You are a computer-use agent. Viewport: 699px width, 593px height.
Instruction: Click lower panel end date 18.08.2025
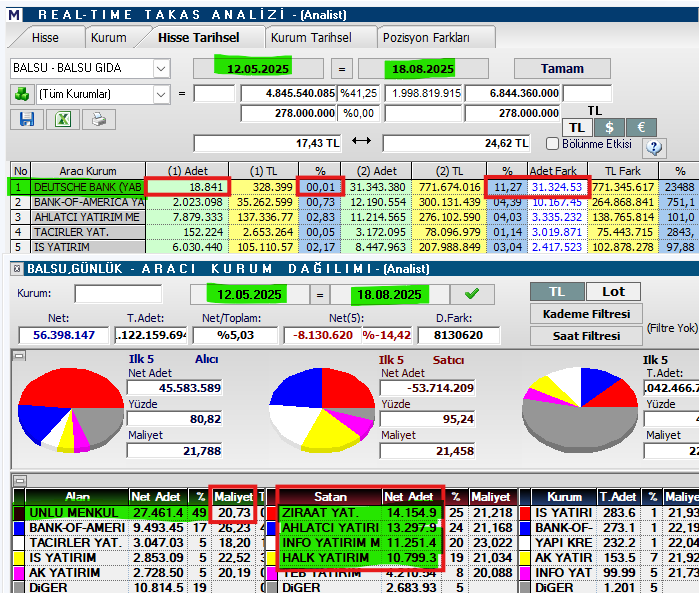click(x=389, y=294)
